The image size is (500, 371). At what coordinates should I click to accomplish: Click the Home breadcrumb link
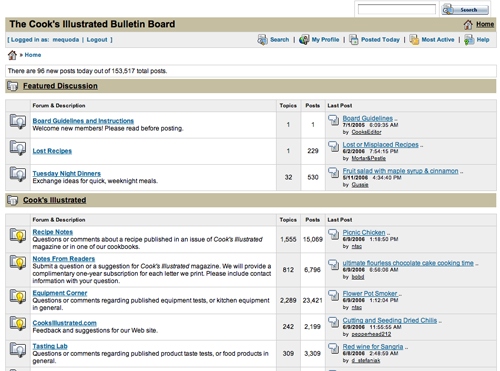point(33,55)
